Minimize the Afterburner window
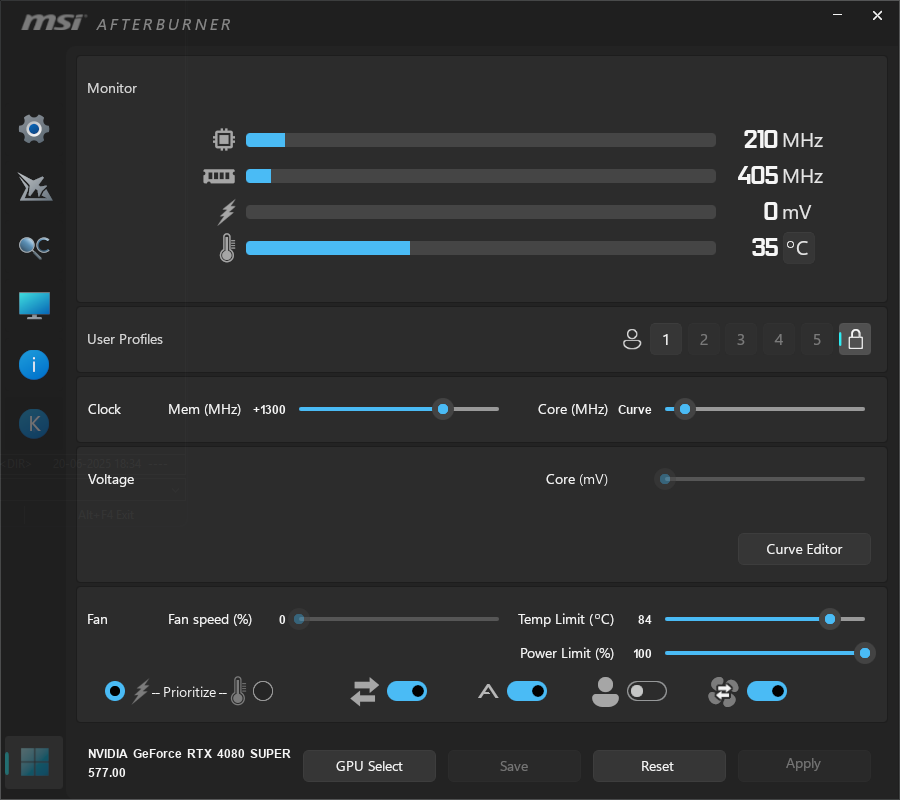Screen dimensions: 900x800 click(x=837, y=15)
